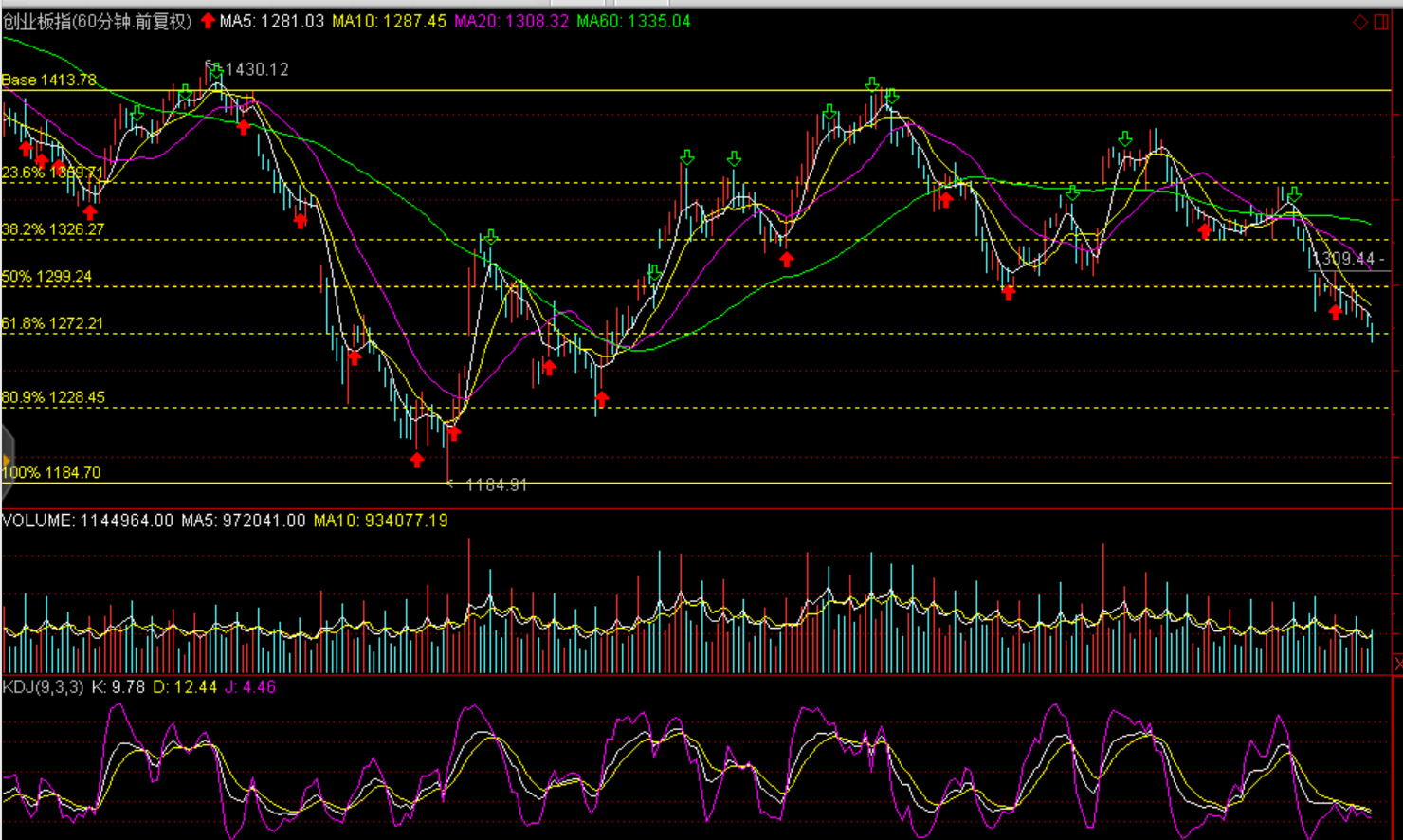Click red up arrow nearest the 1184.91 low label
This screenshot has width=1403, height=840.
pyautogui.click(x=454, y=433)
